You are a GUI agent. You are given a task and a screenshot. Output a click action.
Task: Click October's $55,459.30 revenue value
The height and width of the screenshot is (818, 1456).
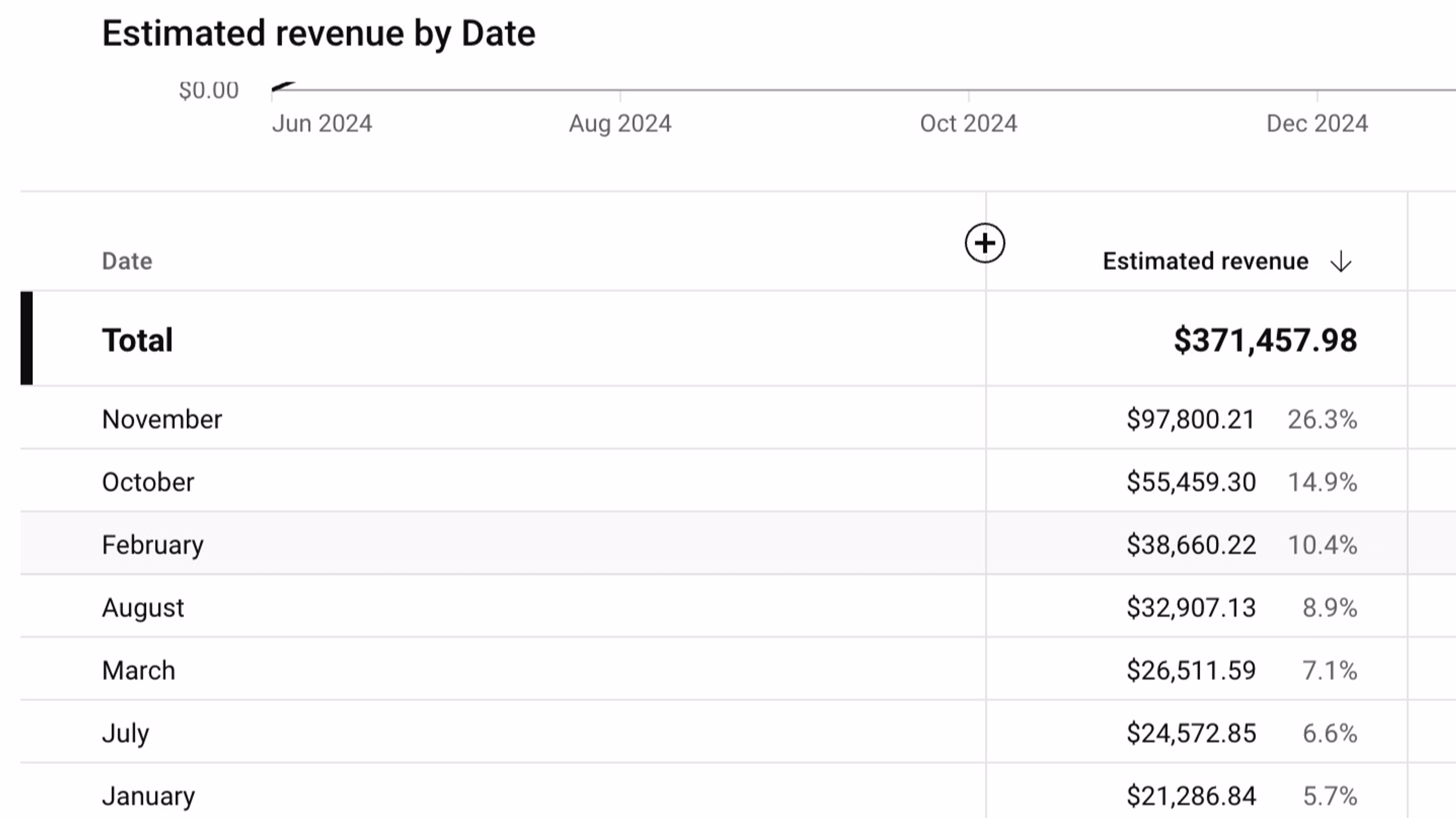pyautogui.click(x=1191, y=482)
